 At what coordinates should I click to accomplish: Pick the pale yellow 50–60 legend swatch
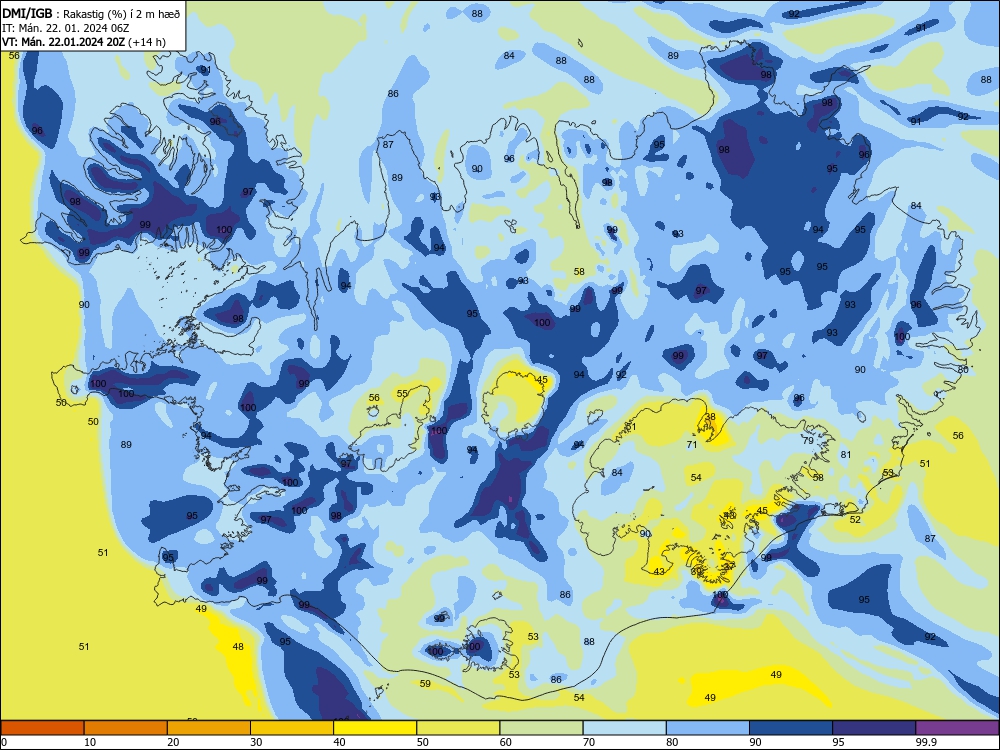pos(459,728)
